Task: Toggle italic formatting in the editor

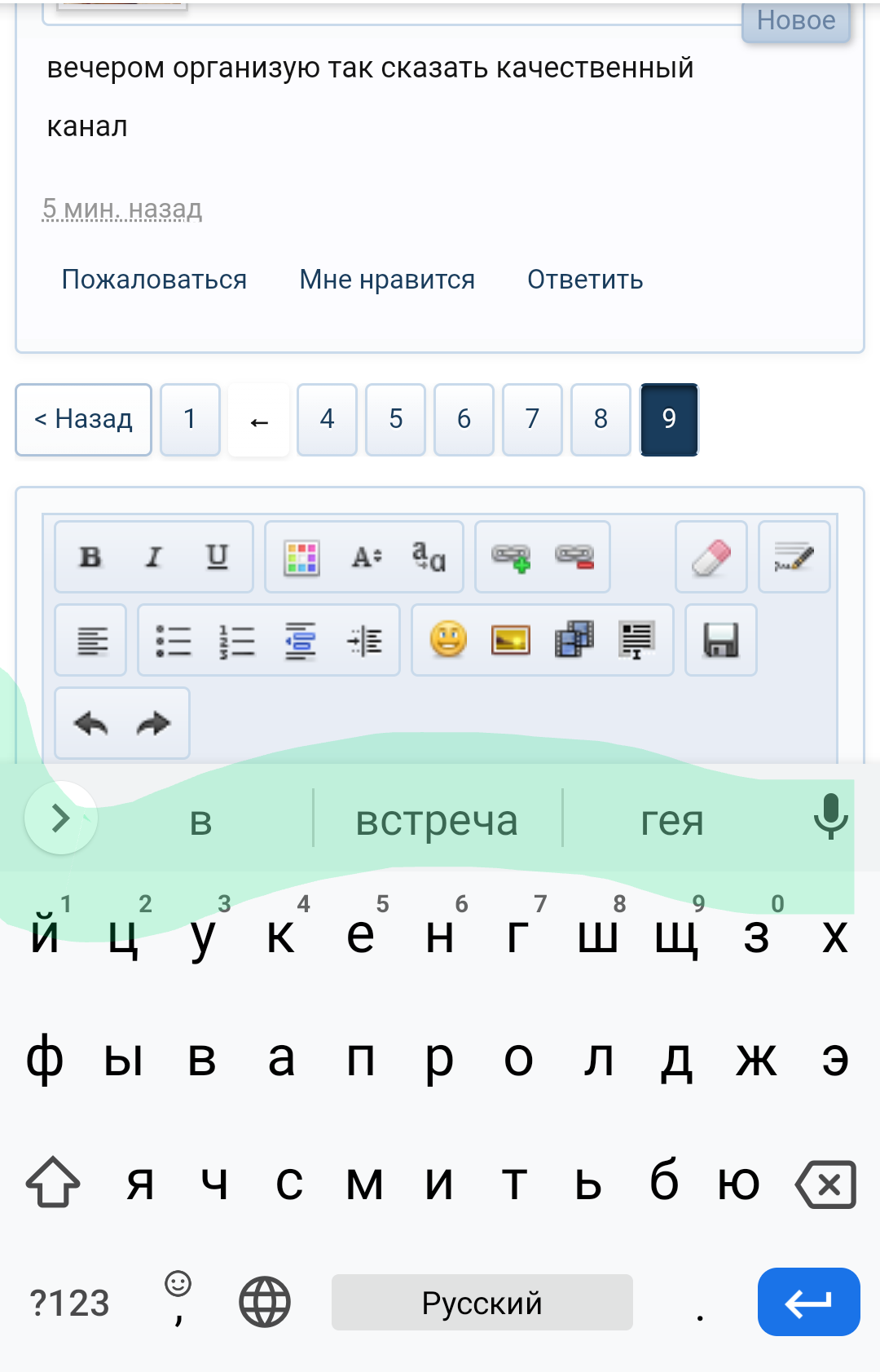Action: (x=154, y=557)
